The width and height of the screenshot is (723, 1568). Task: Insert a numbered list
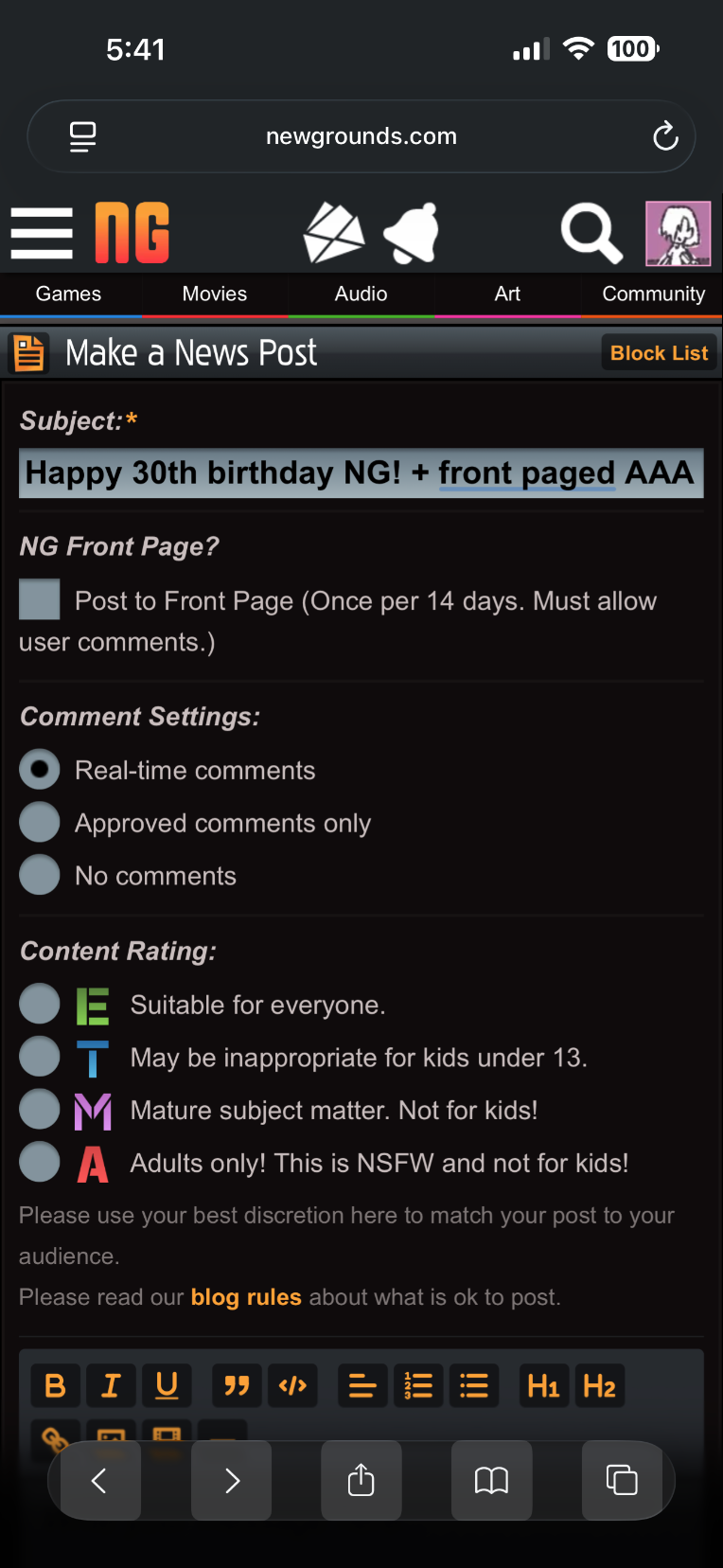click(418, 1386)
